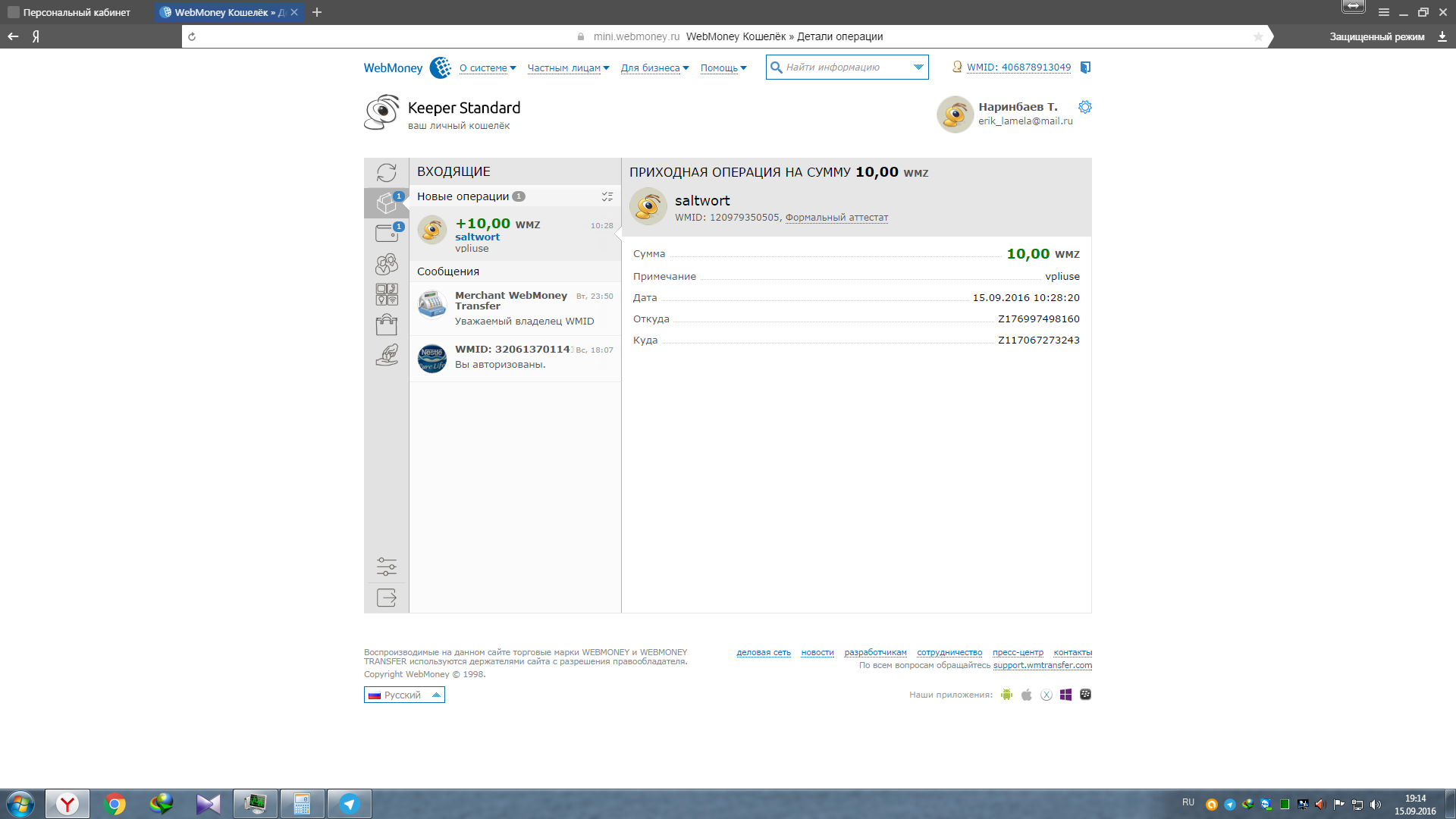Close the WebMoney Кошелёк browser tab
This screenshot has height=819, width=1456.
pos(294,12)
